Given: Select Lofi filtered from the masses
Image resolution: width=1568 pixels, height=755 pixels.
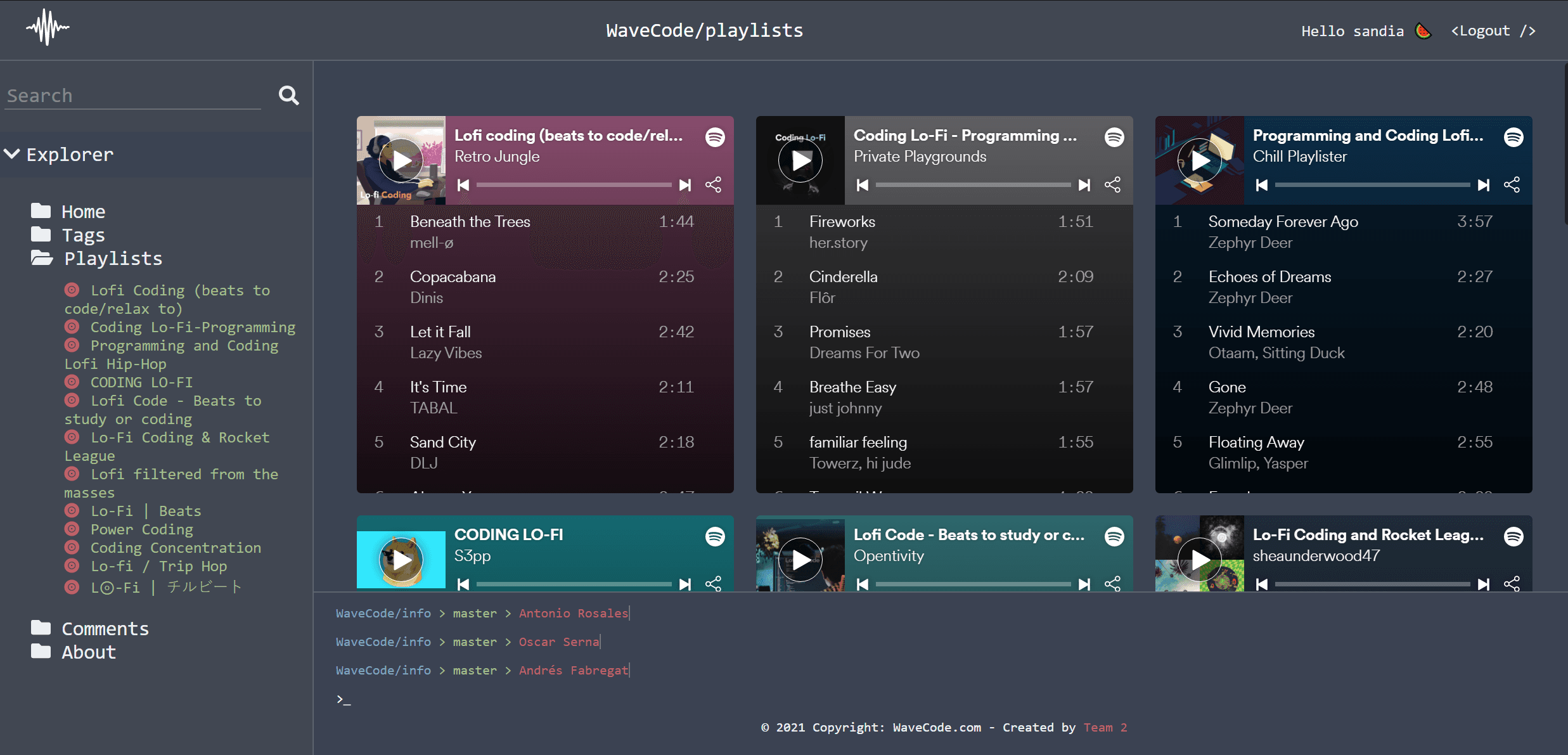Looking at the screenshot, I should [x=171, y=483].
